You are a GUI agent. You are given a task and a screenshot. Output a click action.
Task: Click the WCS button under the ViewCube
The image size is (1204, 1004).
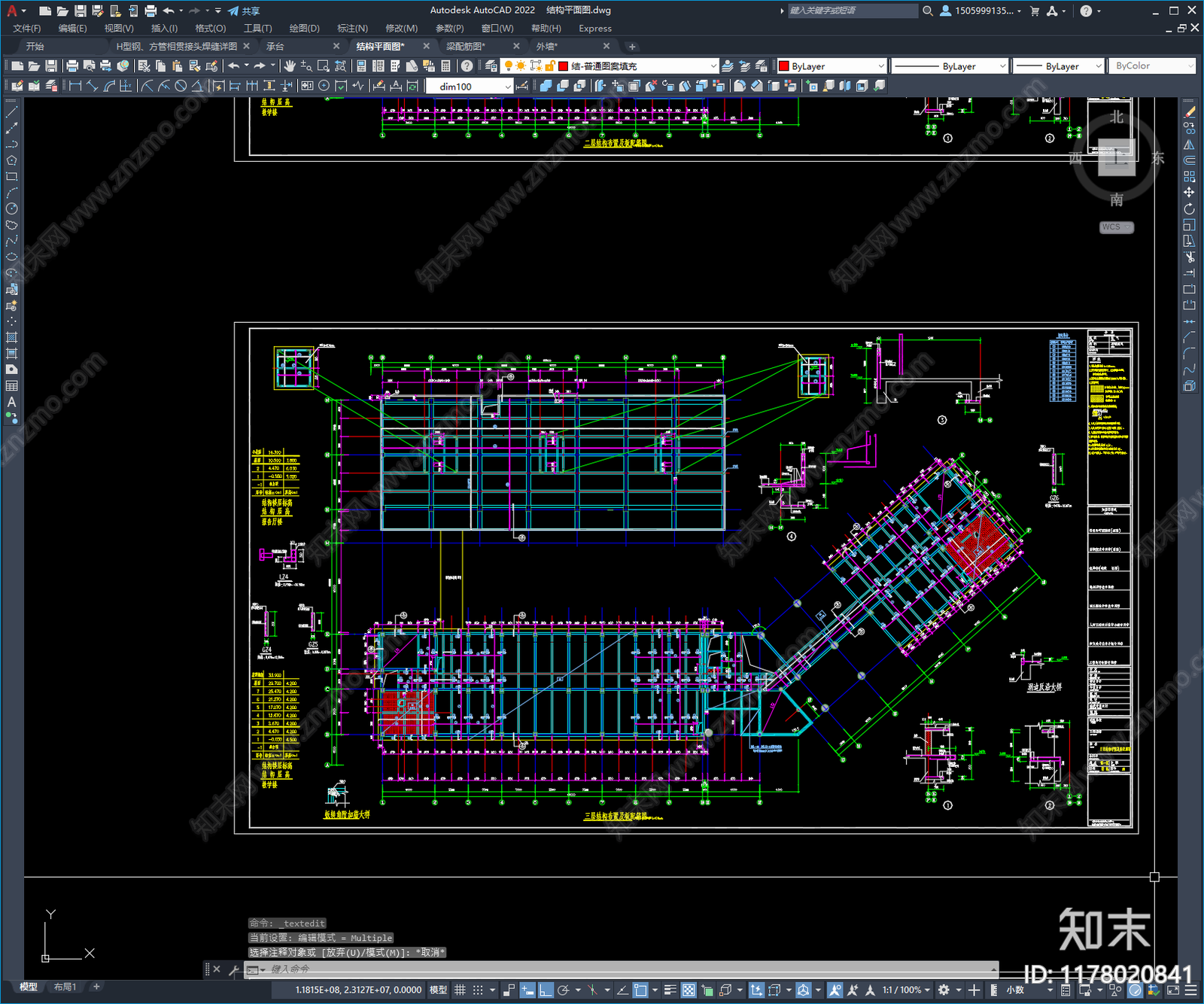[1115, 227]
